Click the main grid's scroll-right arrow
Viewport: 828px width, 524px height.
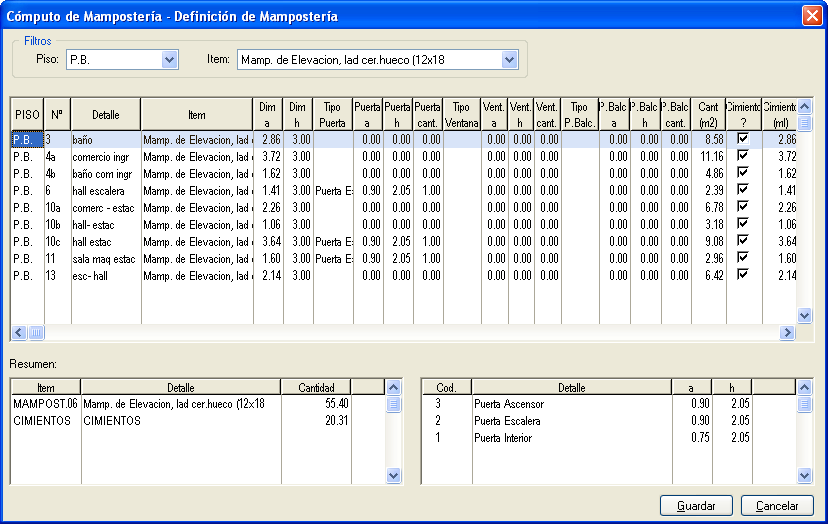[788, 332]
